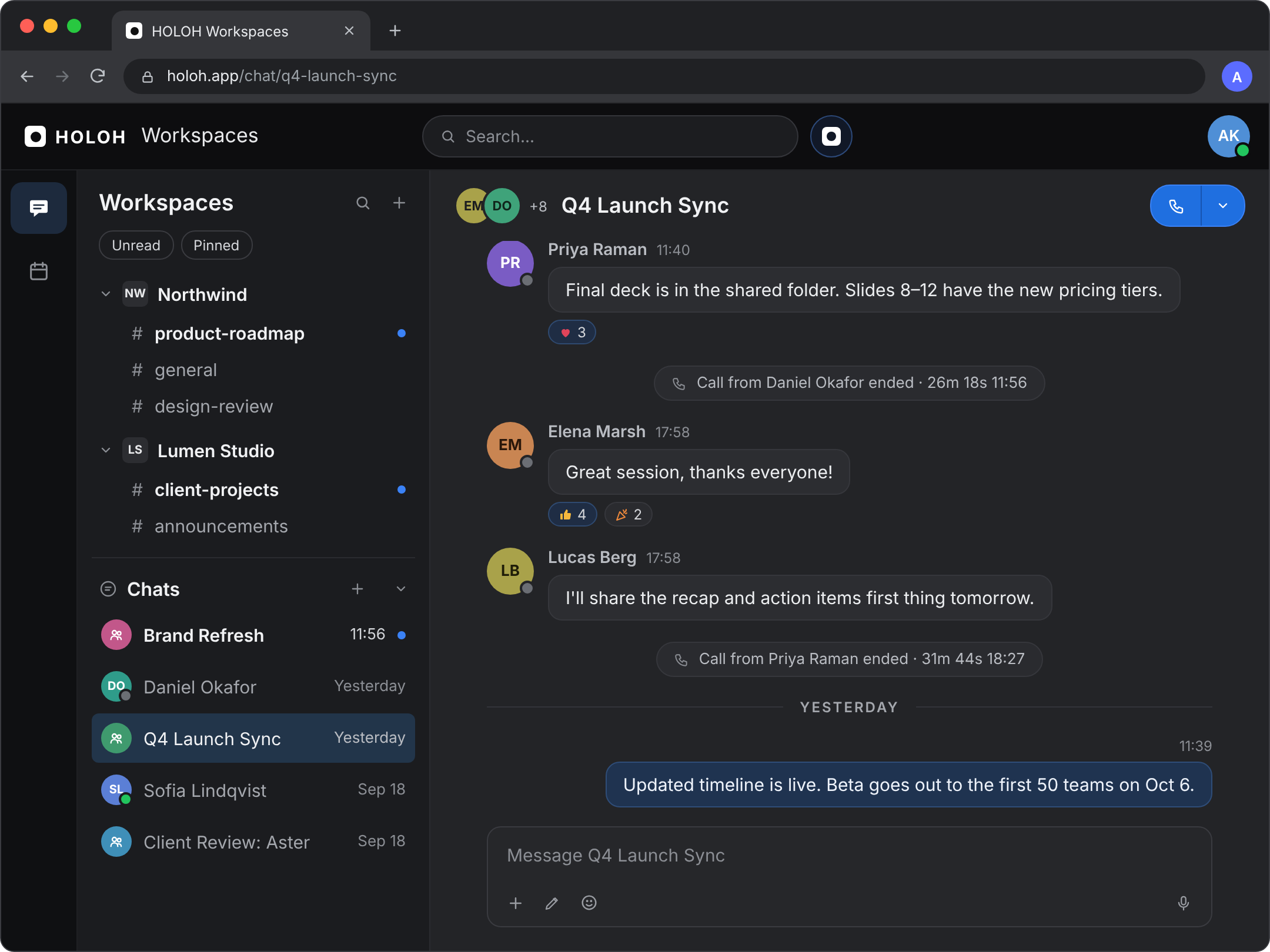
Task: Toggle the party popper reaction with 2
Action: coord(628,515)
